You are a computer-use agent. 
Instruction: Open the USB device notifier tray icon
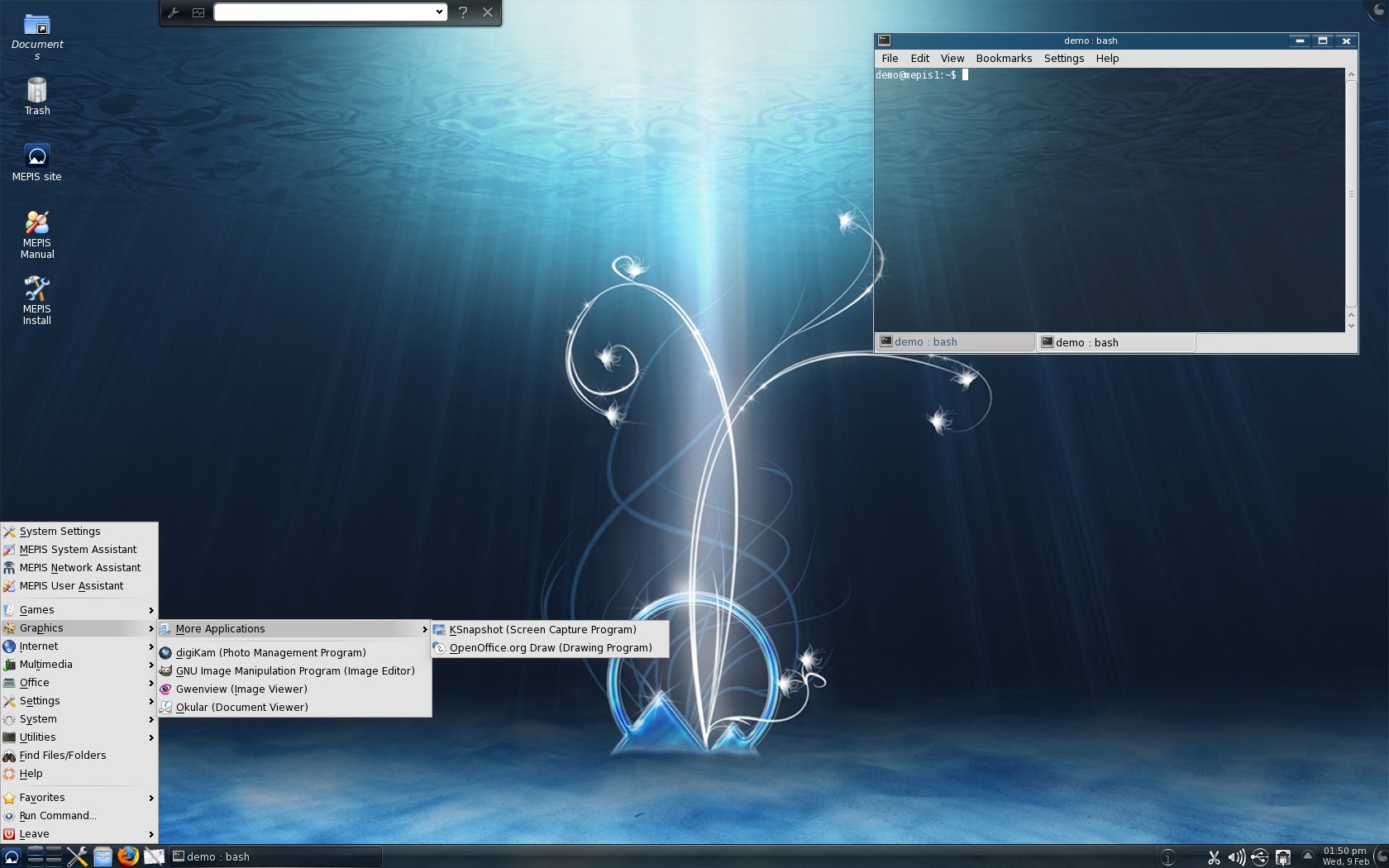(1259, 858)
